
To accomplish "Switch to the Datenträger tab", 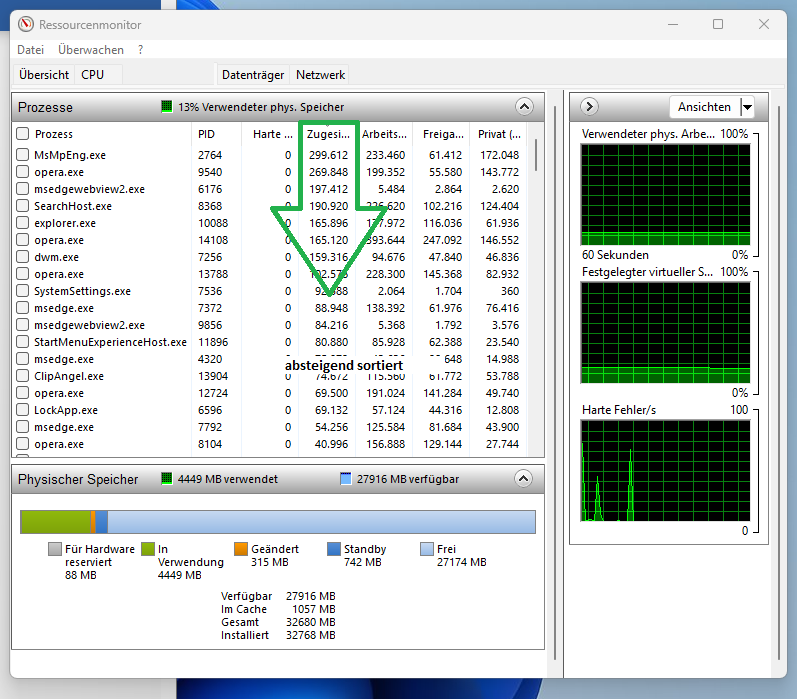I will click(253, 75).
